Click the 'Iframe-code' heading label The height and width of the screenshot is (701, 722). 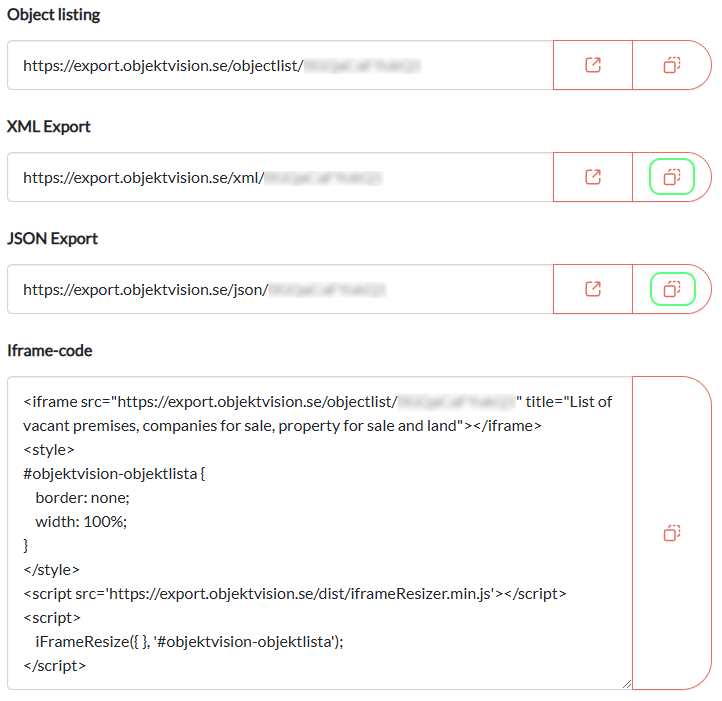pyautogui.click(x=49, y=351)
